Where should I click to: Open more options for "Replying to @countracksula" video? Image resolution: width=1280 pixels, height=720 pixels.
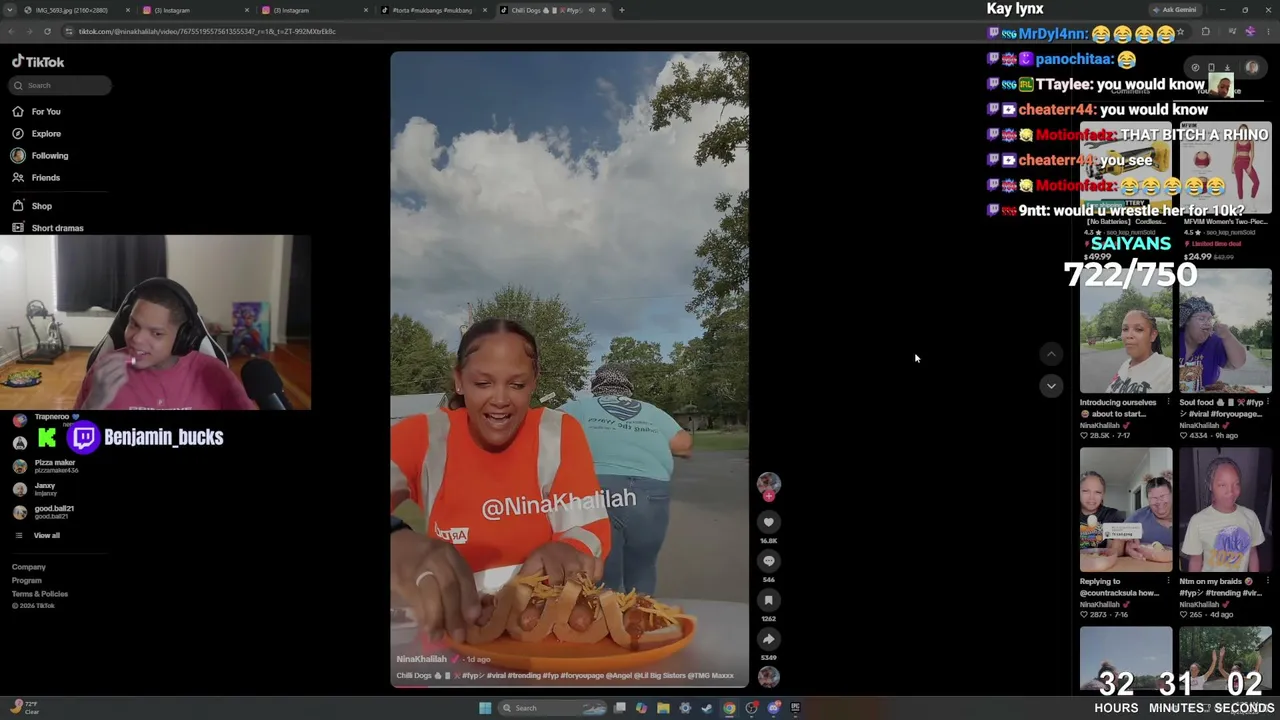pos(1168,582)
